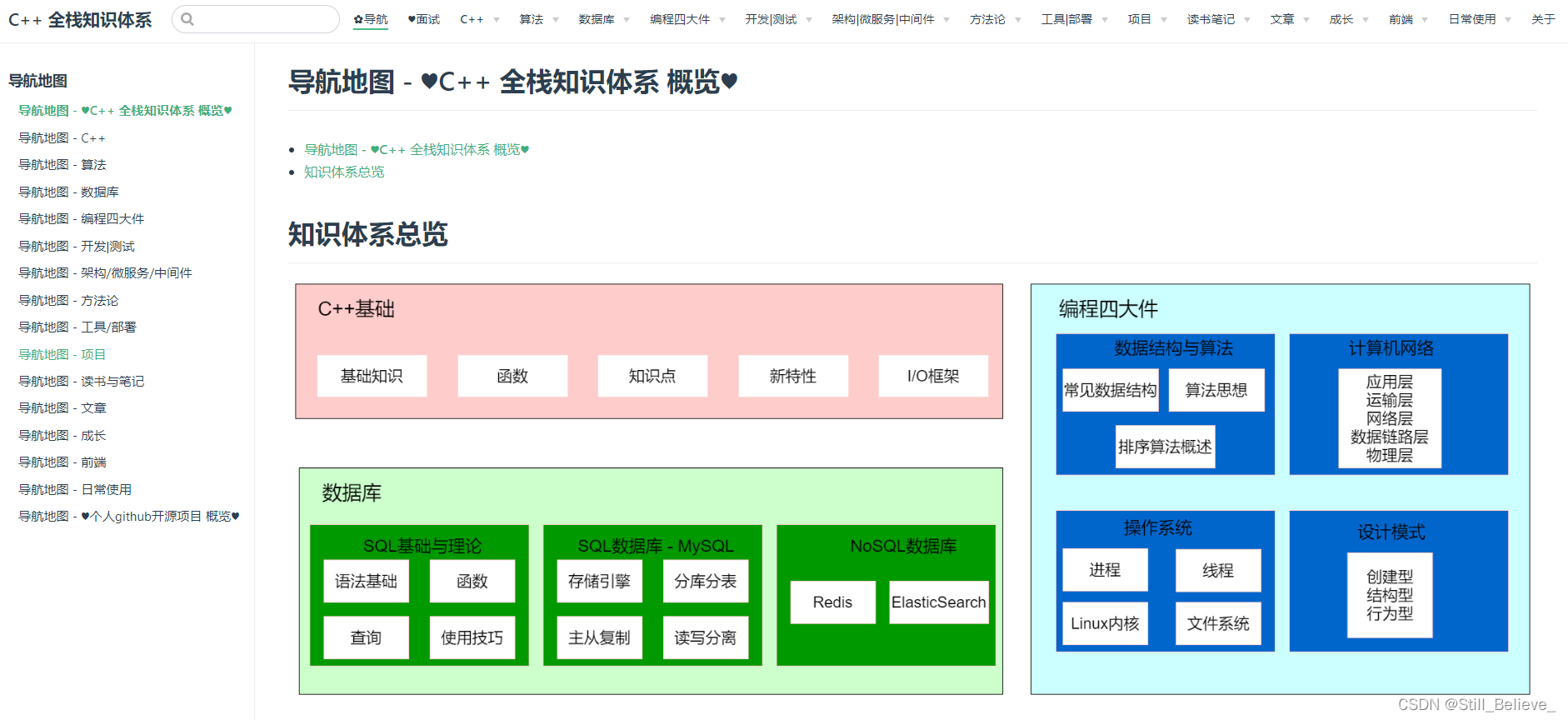Open sidebar item 导航地图 - 读书与笔记
1568x720 pixels.
pyautogui.click(x=81, y=381)
